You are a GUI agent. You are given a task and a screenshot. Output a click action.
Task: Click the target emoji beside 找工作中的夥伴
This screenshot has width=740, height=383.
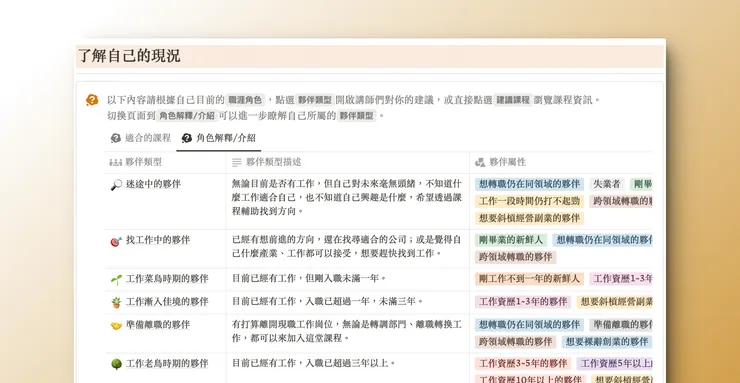click(116, 241)
